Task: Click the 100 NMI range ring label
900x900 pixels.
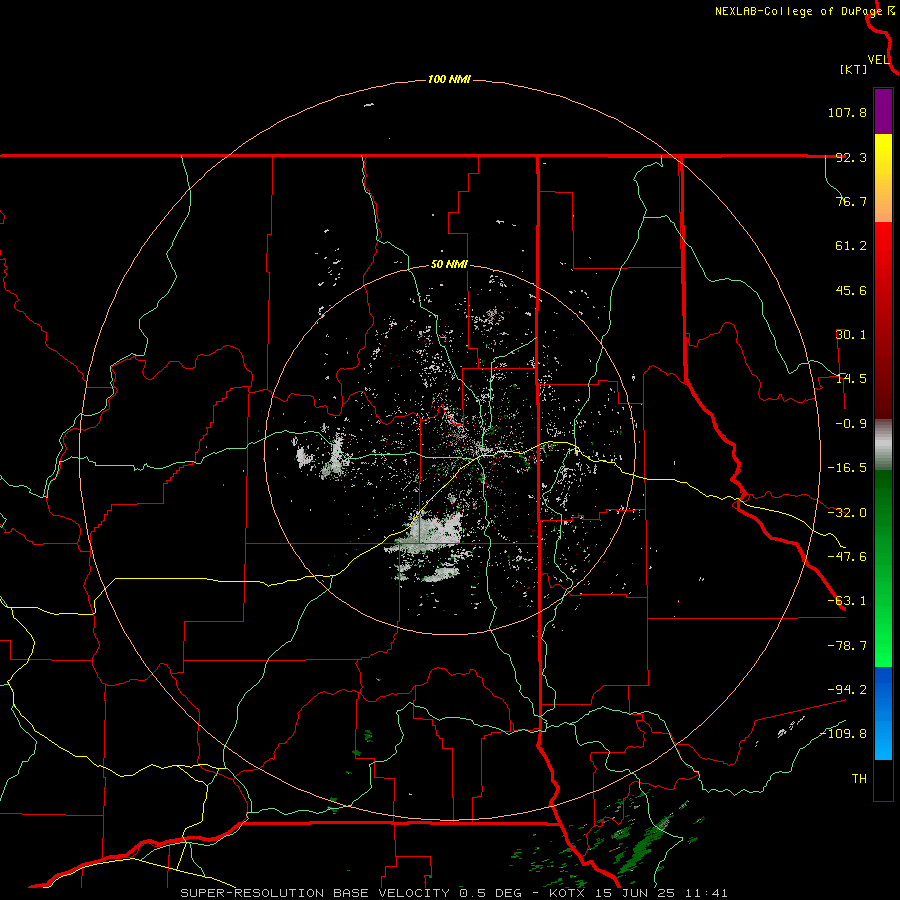Action: (x=449, y=79)
